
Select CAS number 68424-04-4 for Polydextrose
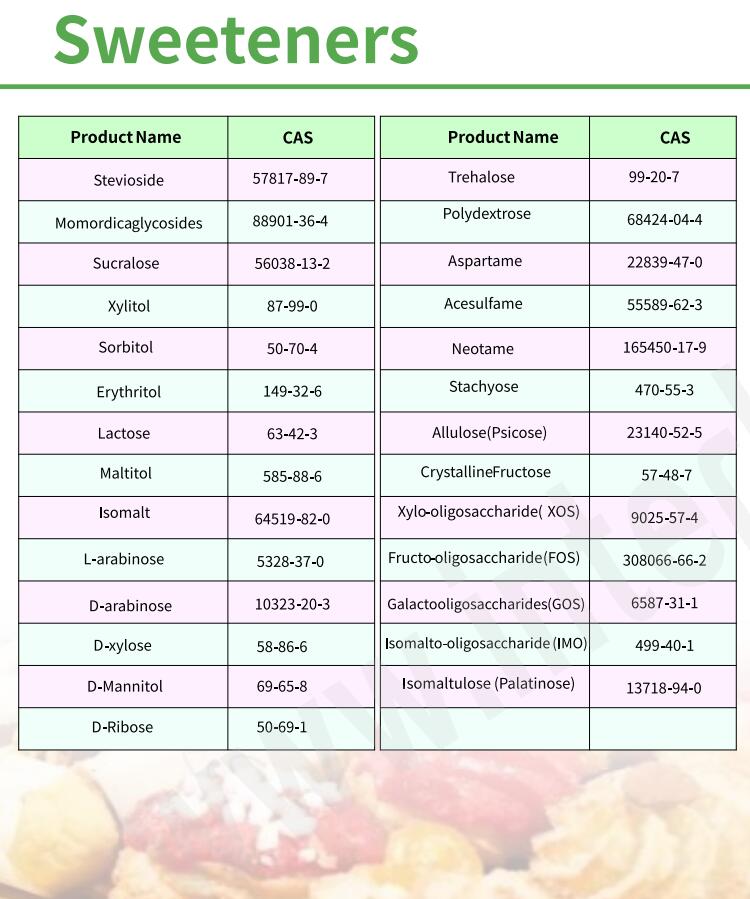pos(664,219)
